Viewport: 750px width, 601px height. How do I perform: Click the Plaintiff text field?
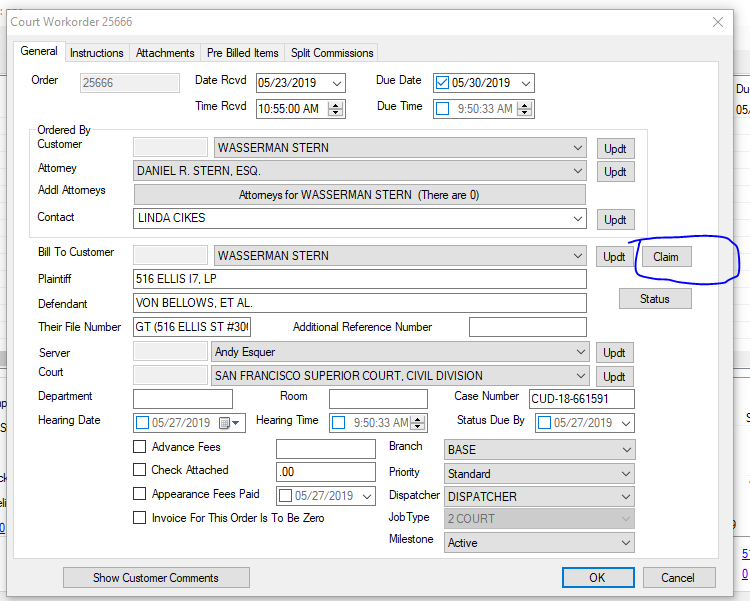(360, 279)
